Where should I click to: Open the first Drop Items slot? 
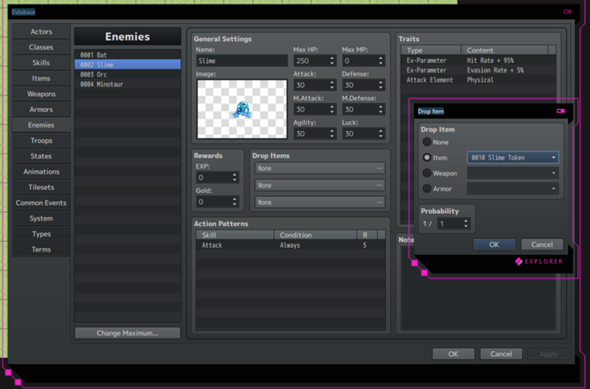pos(320,168)
